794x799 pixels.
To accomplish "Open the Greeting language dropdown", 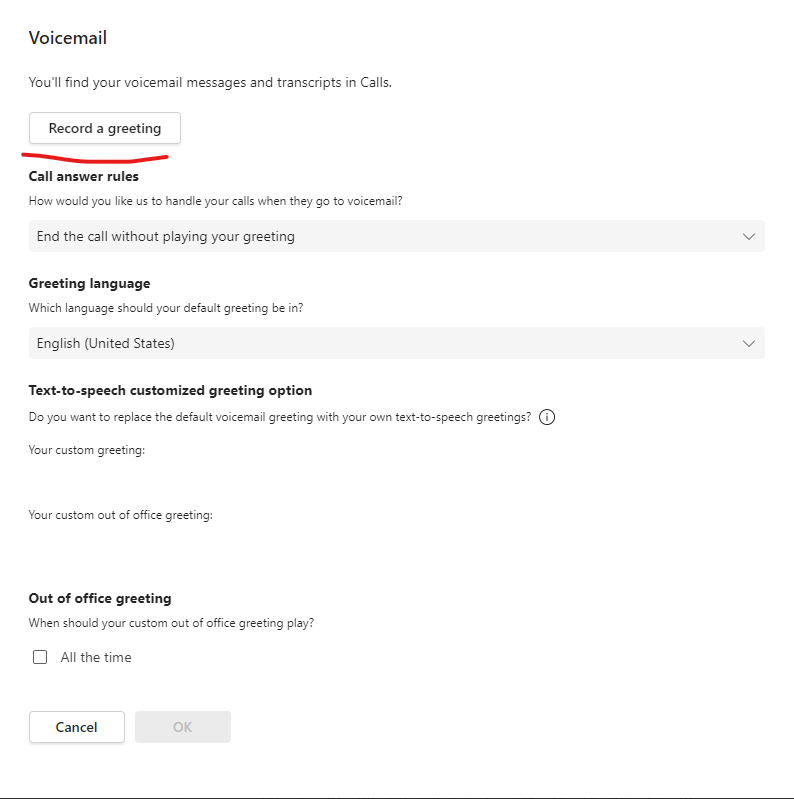I will tap(396, 343).
